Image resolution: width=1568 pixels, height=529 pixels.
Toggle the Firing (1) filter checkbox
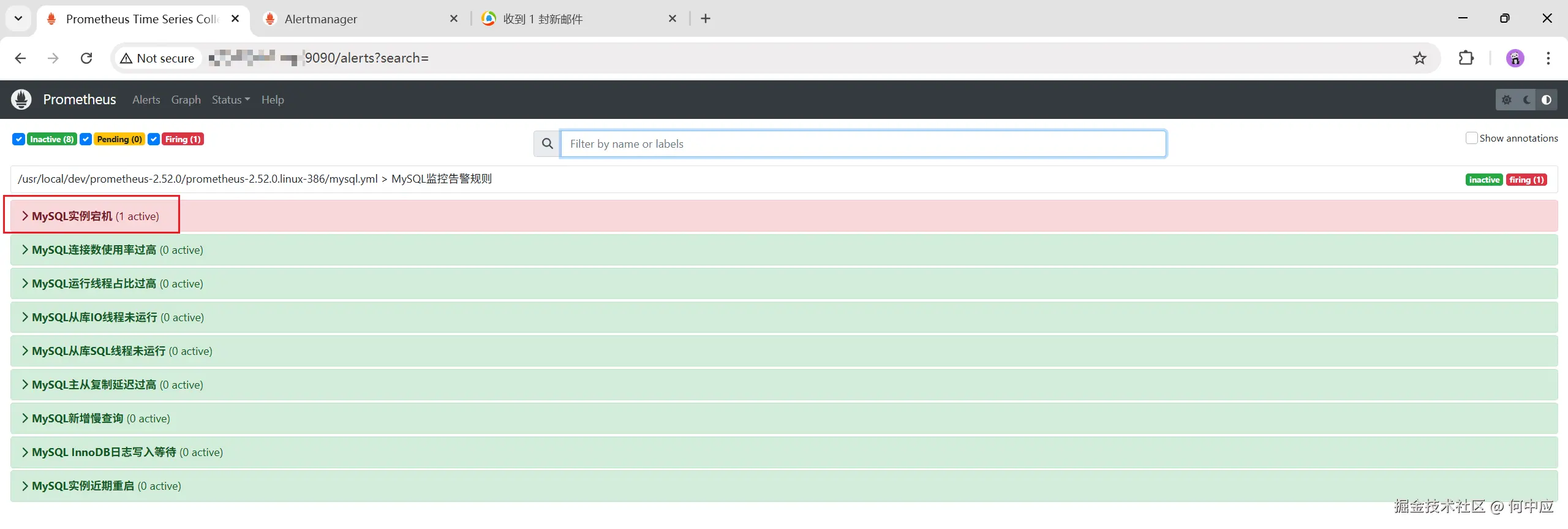click(154, 139)
